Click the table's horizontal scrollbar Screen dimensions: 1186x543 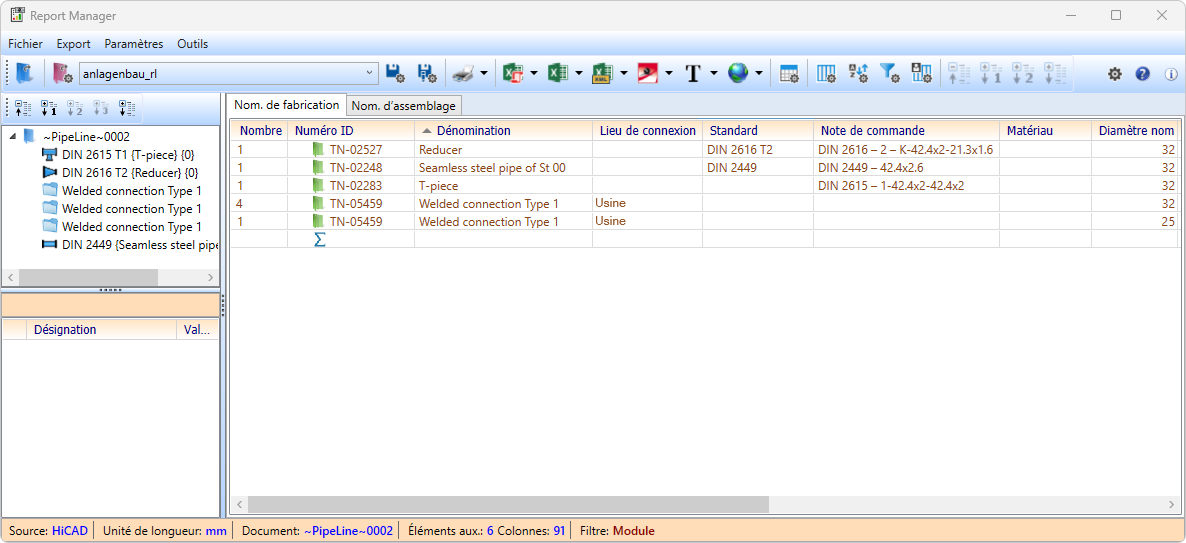(508, 505)
